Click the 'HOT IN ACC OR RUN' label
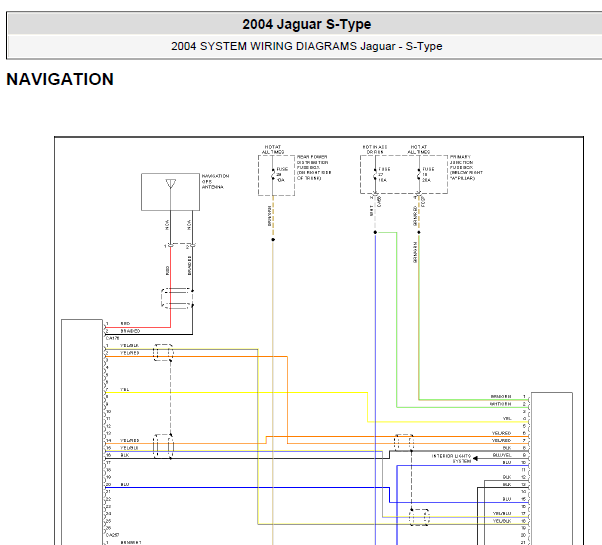This screenshot has height=545, width=602. (x=375, y=149)
